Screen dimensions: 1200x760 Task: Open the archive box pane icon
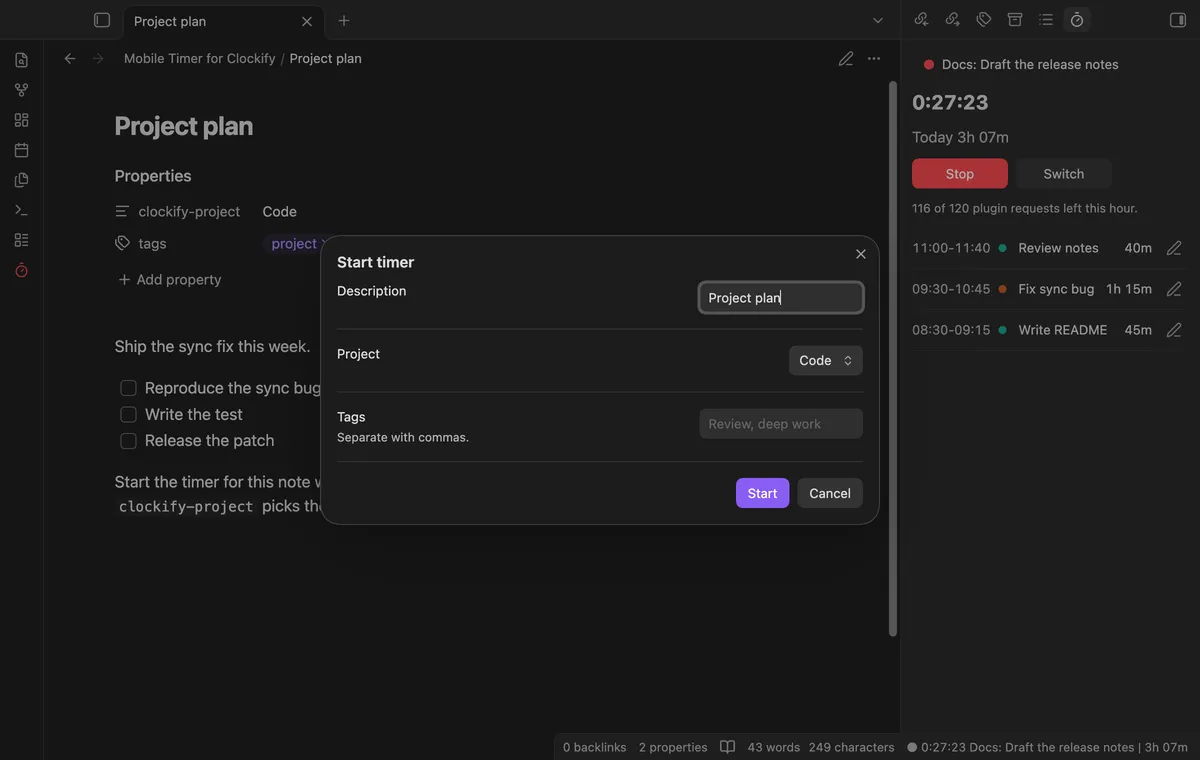point(1015,19)
